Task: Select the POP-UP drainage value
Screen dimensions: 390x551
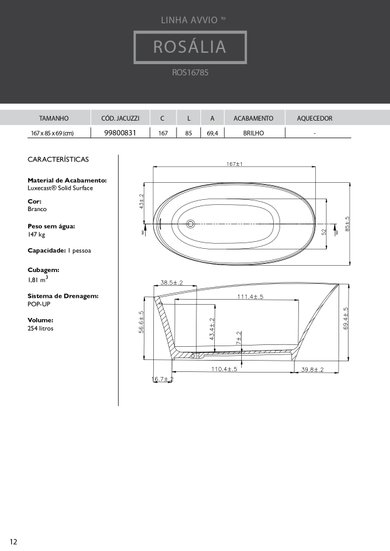Action: 39,304
